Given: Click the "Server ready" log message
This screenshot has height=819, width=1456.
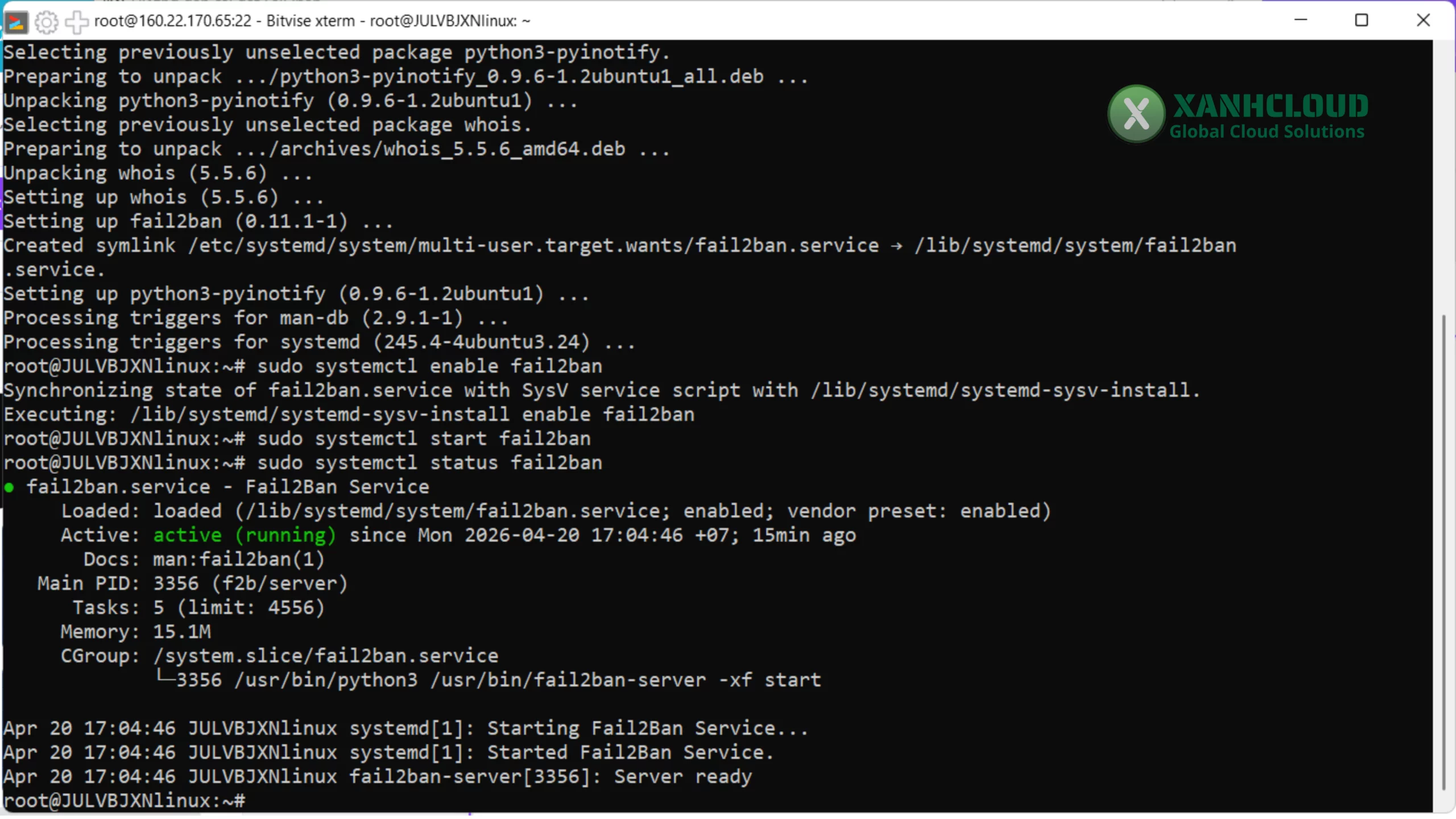Looking at the screenshot, I should [682, 777].
